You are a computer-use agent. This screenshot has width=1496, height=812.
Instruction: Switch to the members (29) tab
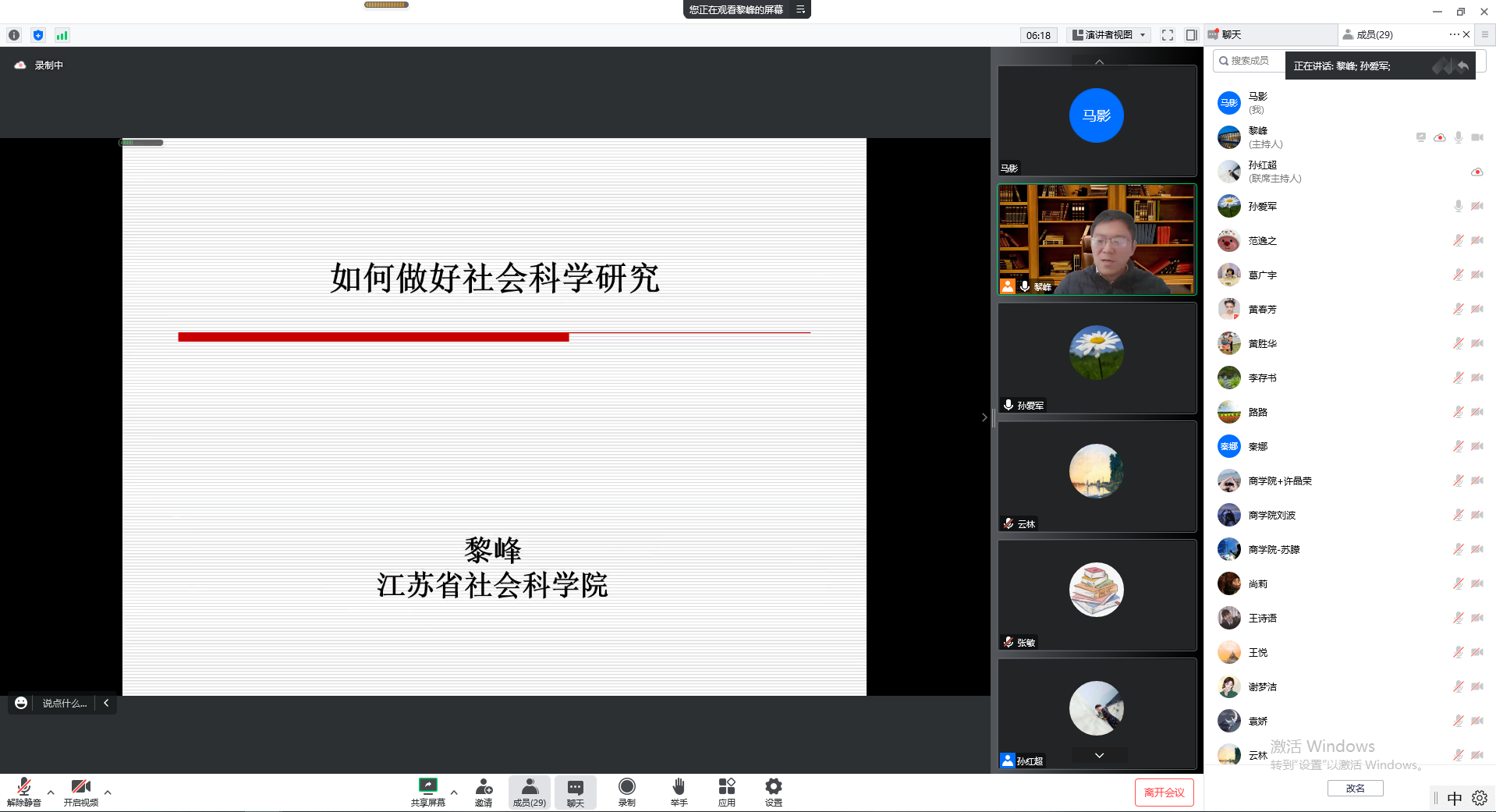(1374, 35)
